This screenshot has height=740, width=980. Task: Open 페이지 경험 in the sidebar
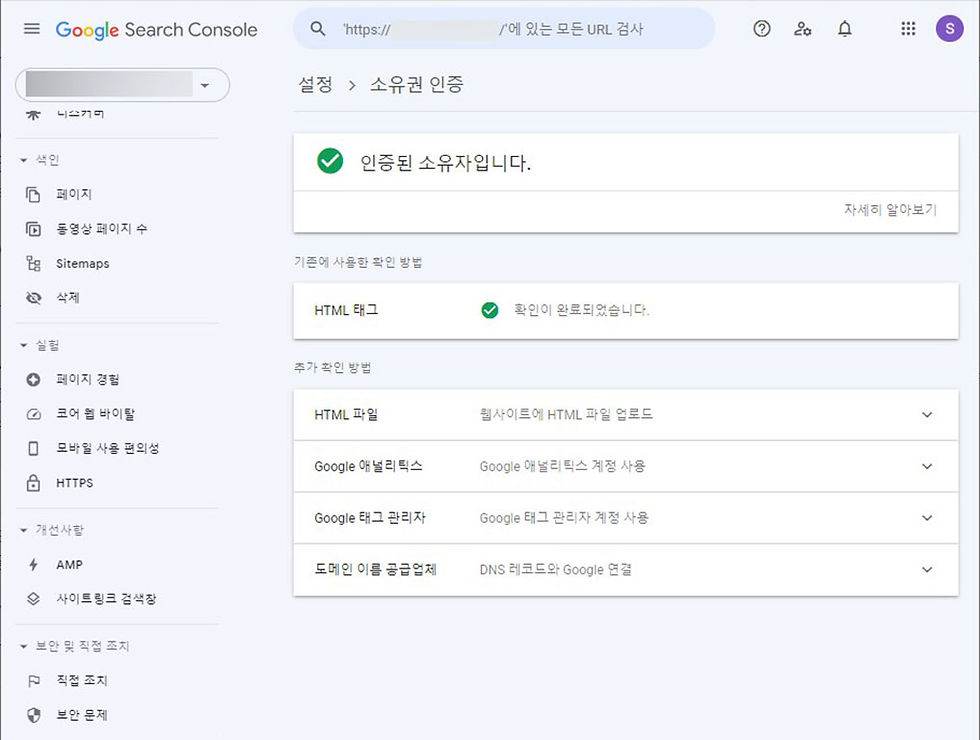click(88, 379)
